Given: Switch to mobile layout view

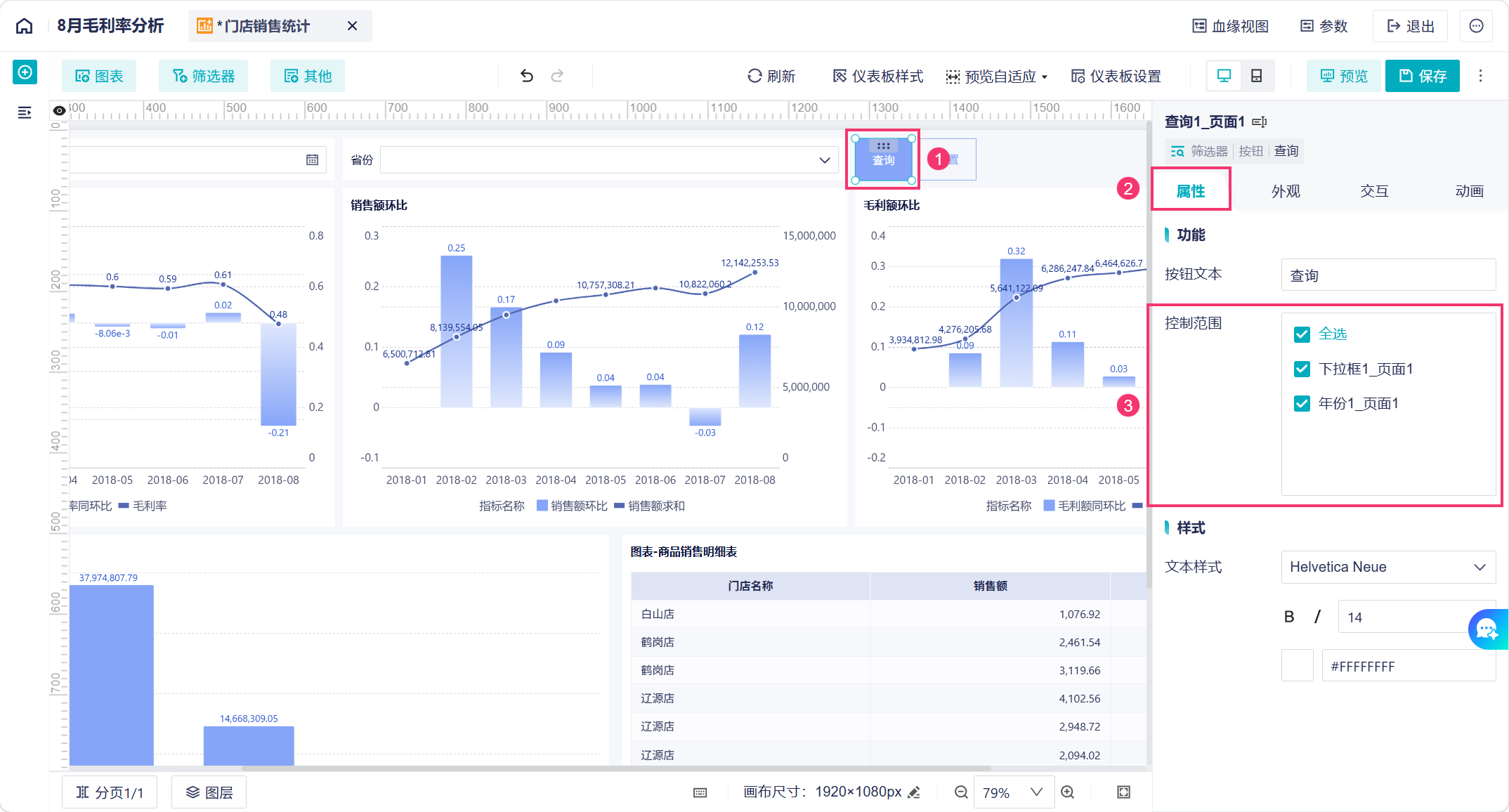Looking at the screenshot, I should point(1257,76).
